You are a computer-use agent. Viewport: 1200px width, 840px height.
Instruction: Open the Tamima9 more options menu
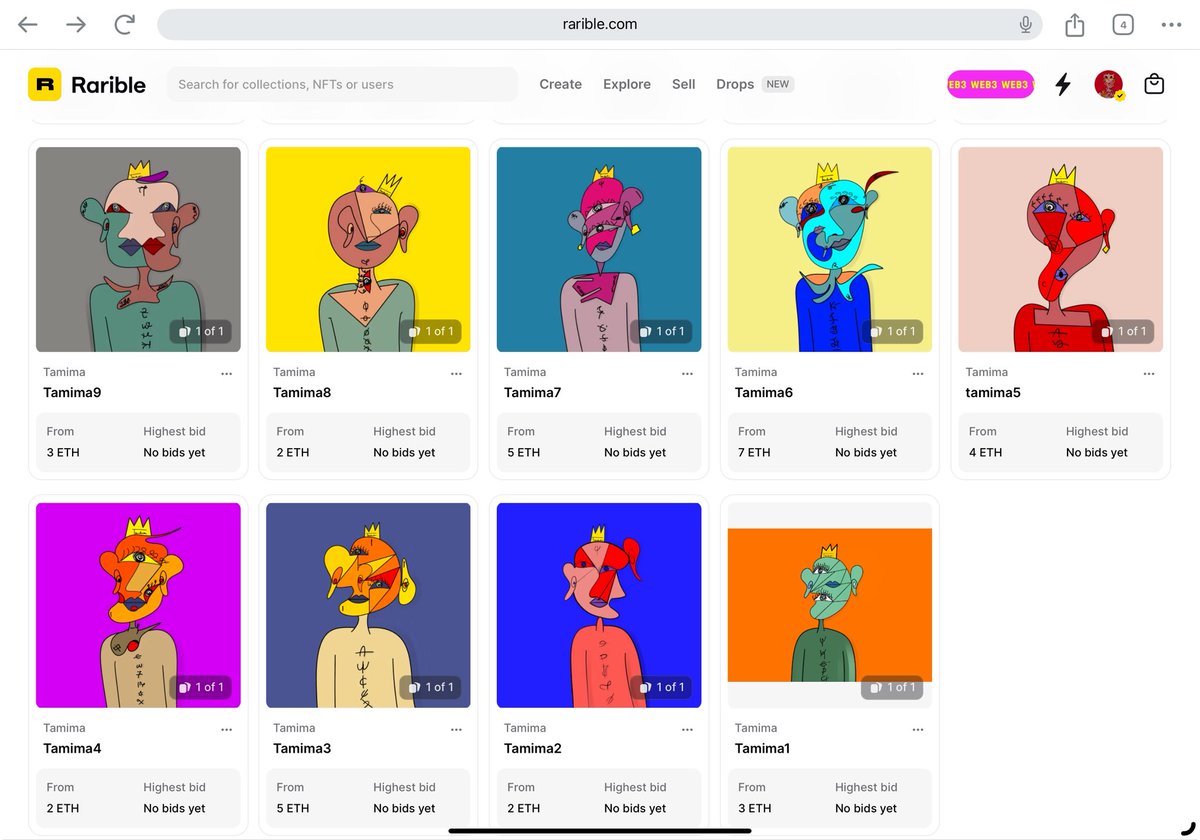(226, 373)
